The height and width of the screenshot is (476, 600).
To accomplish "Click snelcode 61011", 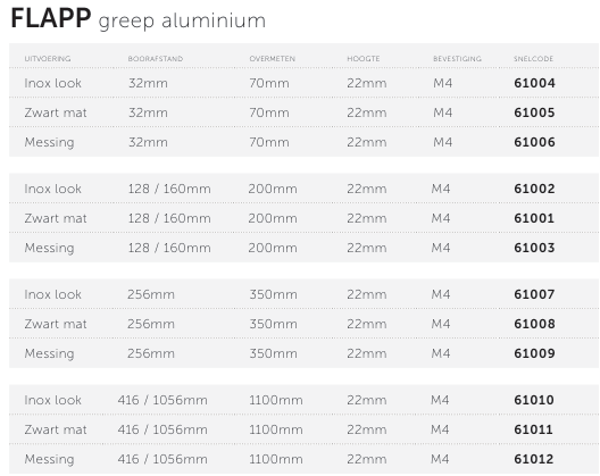I will [x=534, y=430].
